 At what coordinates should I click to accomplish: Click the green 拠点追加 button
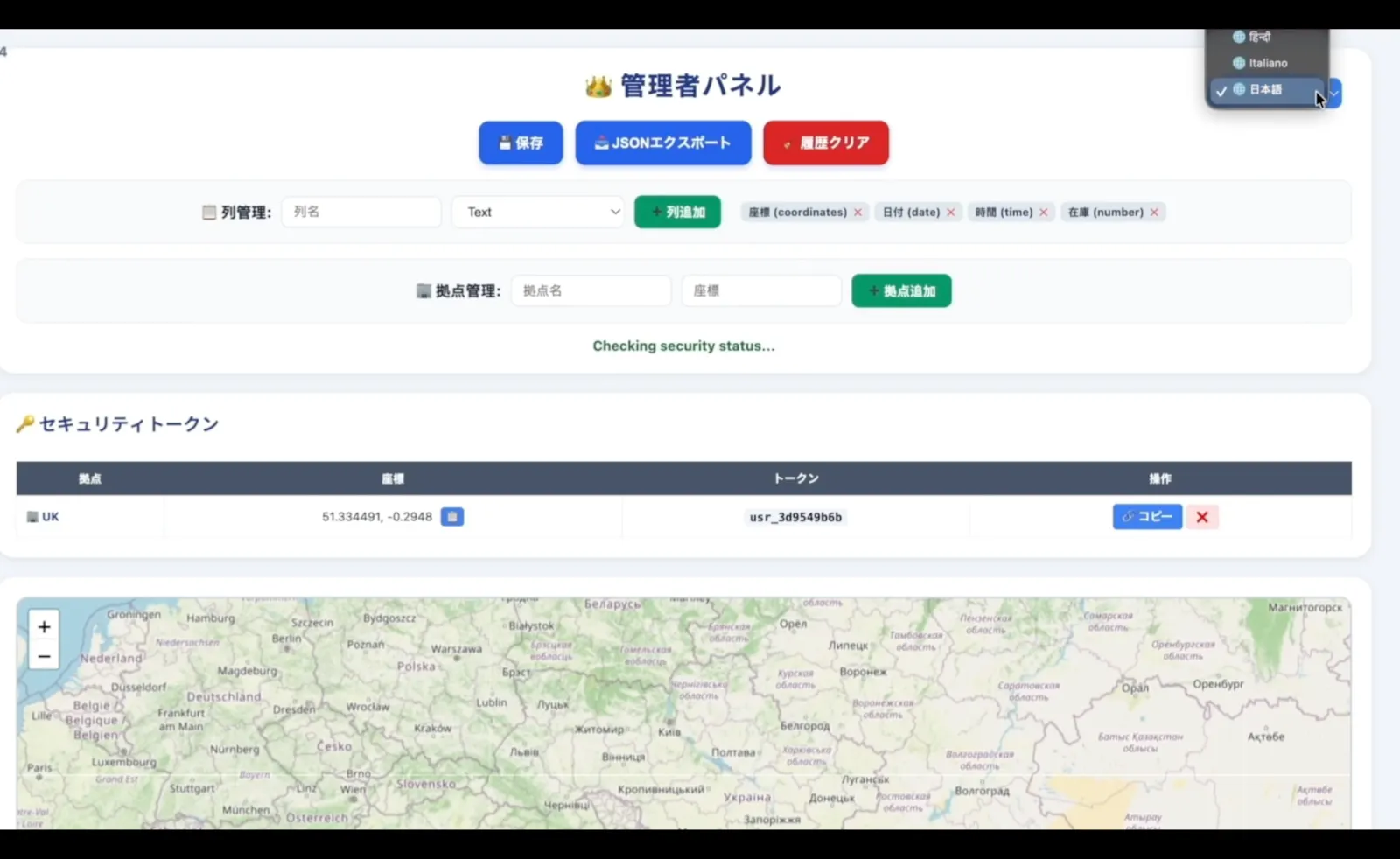[901, 290]
